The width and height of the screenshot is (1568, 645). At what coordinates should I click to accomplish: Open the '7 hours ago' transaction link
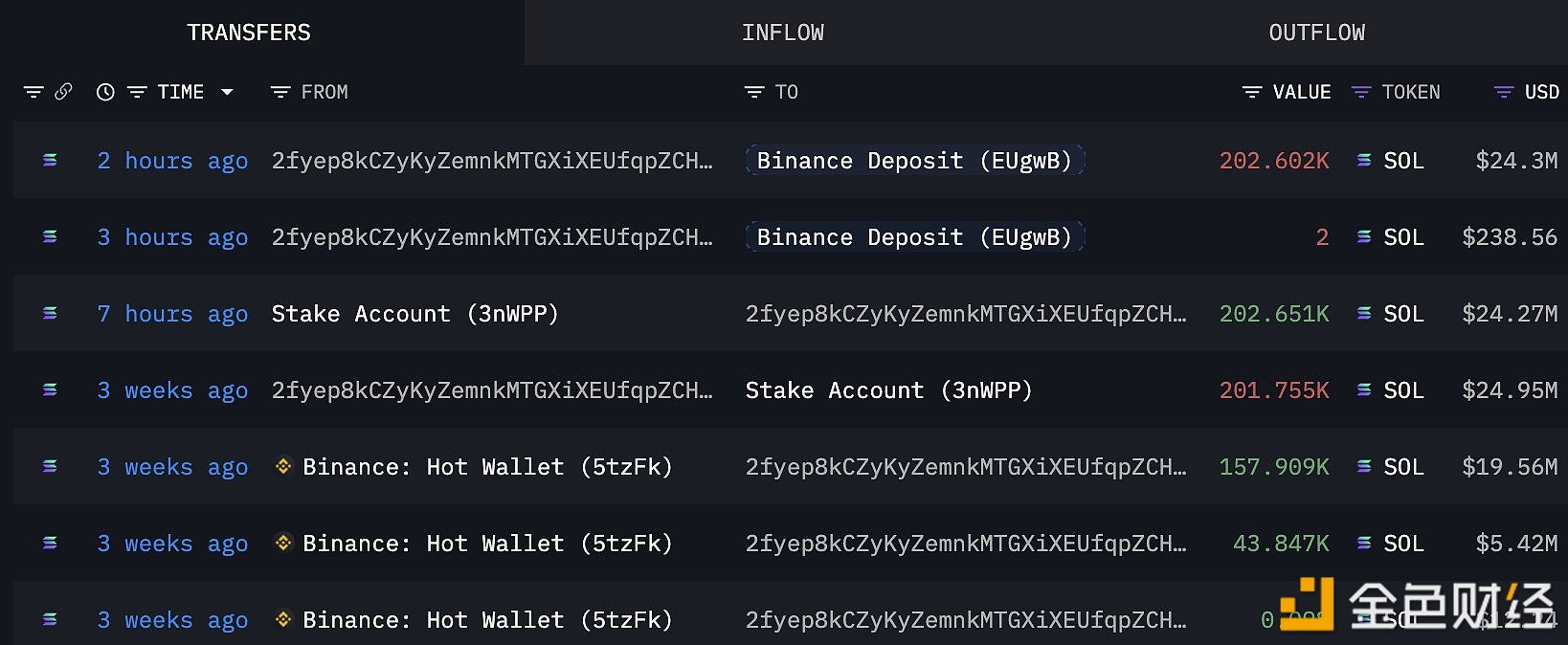point(172,314)
